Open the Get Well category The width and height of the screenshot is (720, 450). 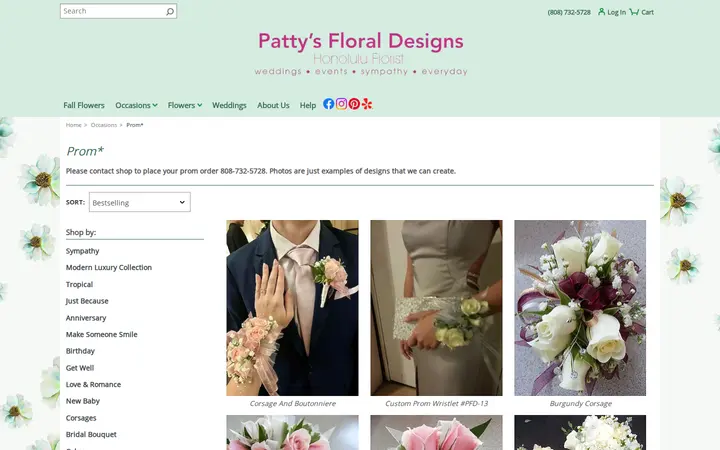[x=80, y=368]
